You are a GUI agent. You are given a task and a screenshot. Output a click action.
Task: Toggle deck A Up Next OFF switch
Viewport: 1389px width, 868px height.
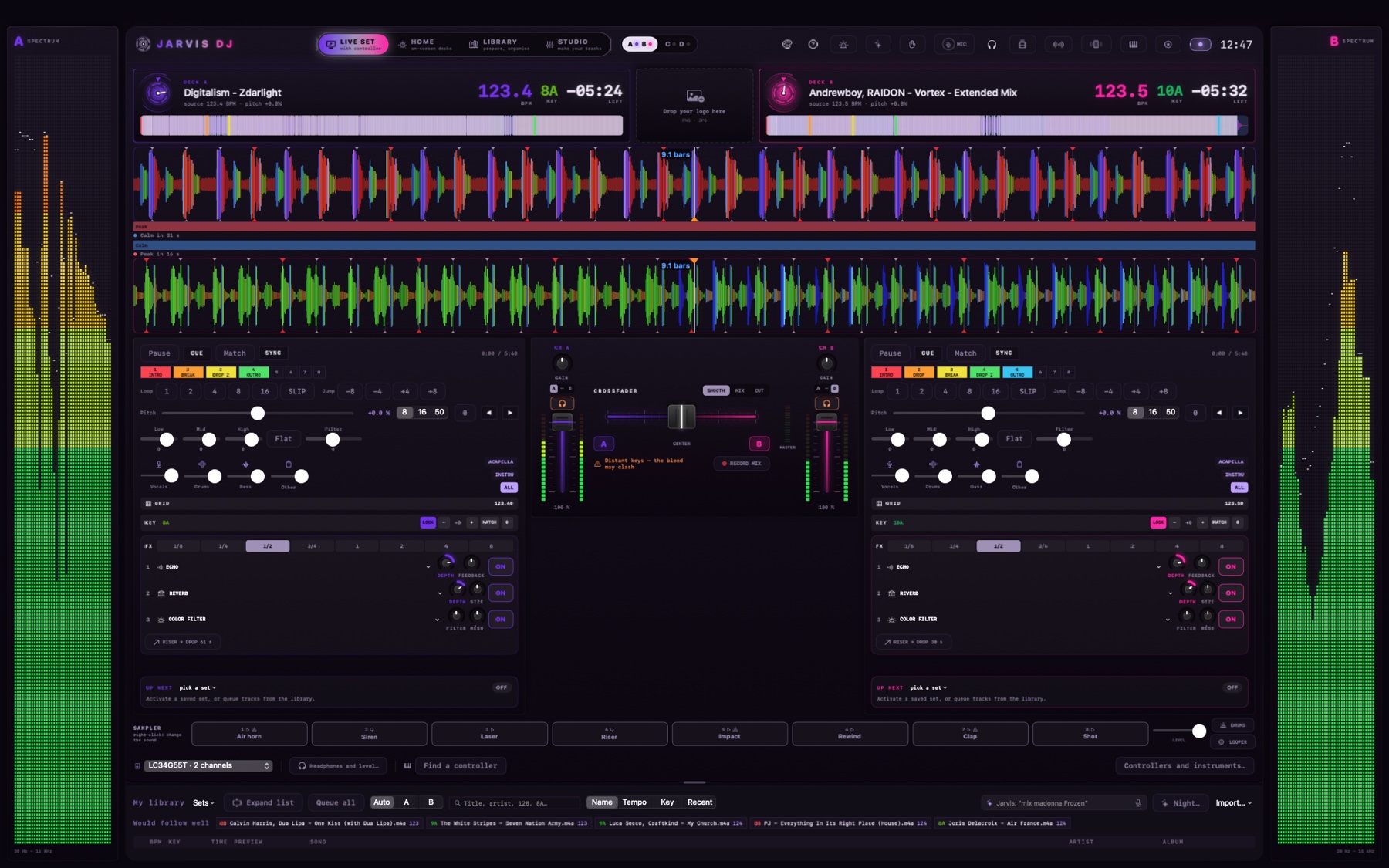[x=502, y=687]
